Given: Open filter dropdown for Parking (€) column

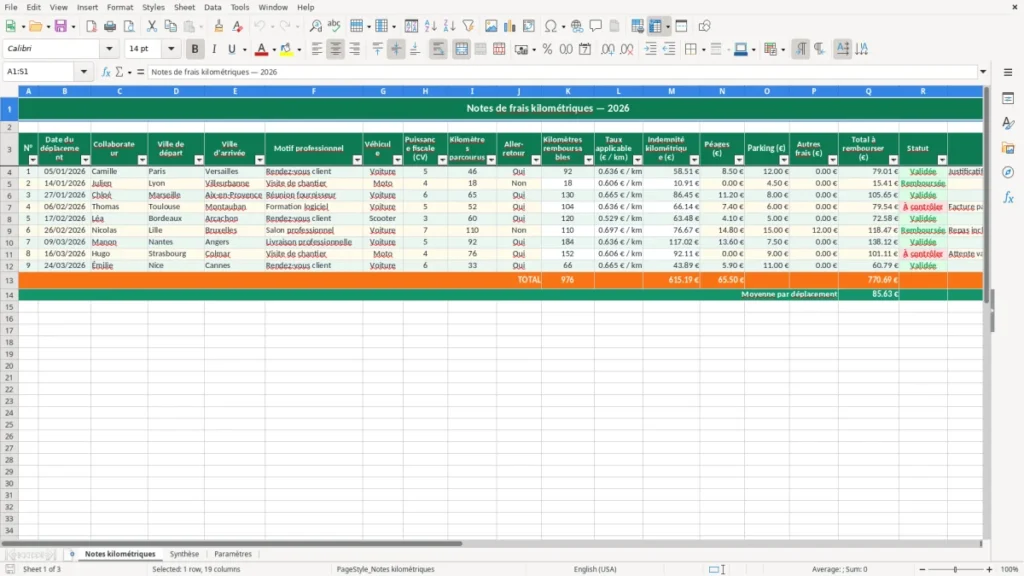Looking at the screenshot, I should point(784,160).
